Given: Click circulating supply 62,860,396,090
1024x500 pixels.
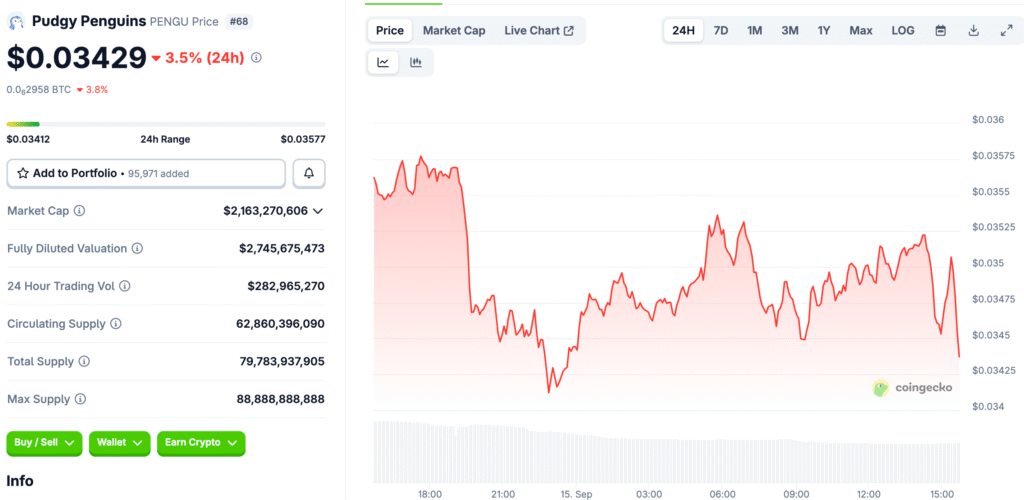Looking at the screenshot, I should (x=280, y=324).
